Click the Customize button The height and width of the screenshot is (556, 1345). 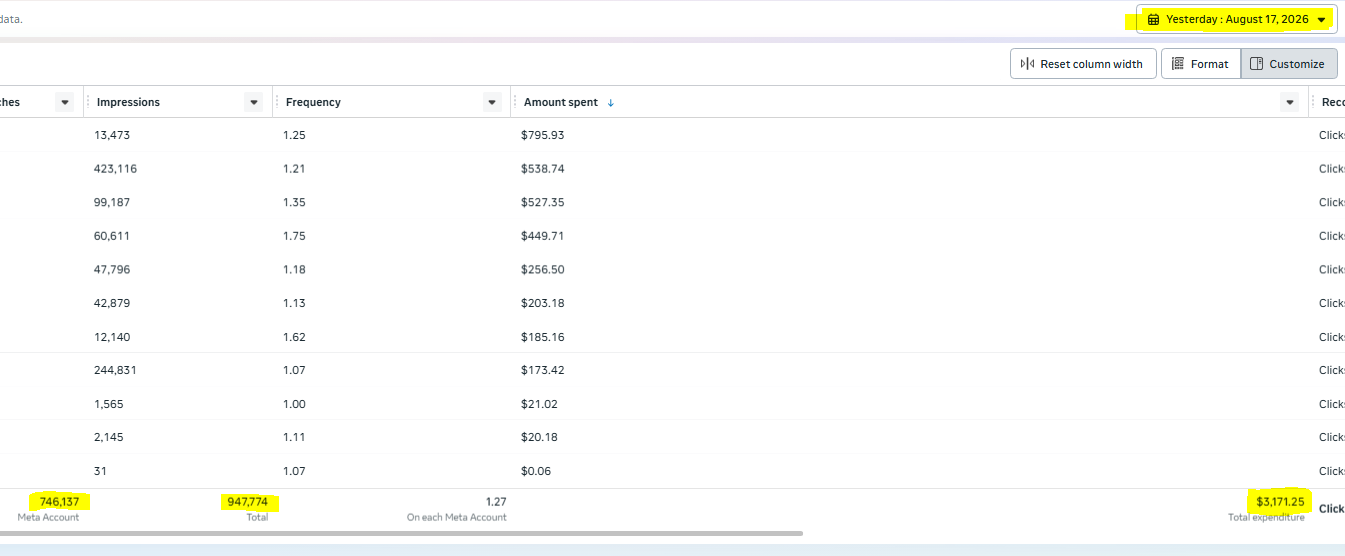pos(1289,64)
